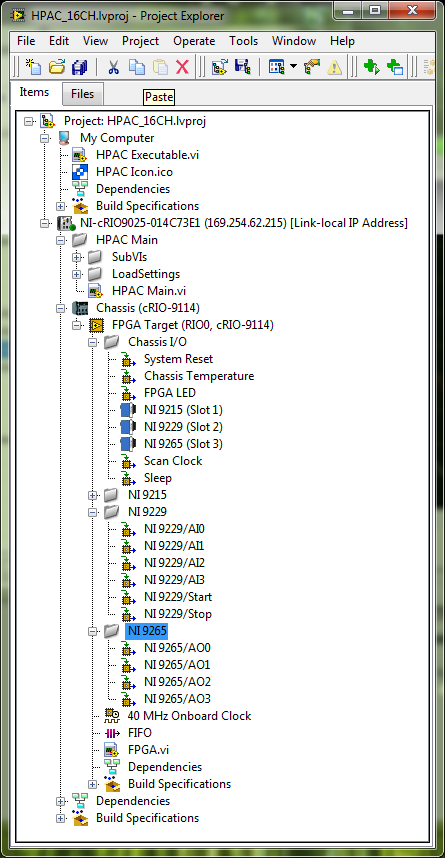Select NI 9265/AO2 channel

click(x=177, y=682)
